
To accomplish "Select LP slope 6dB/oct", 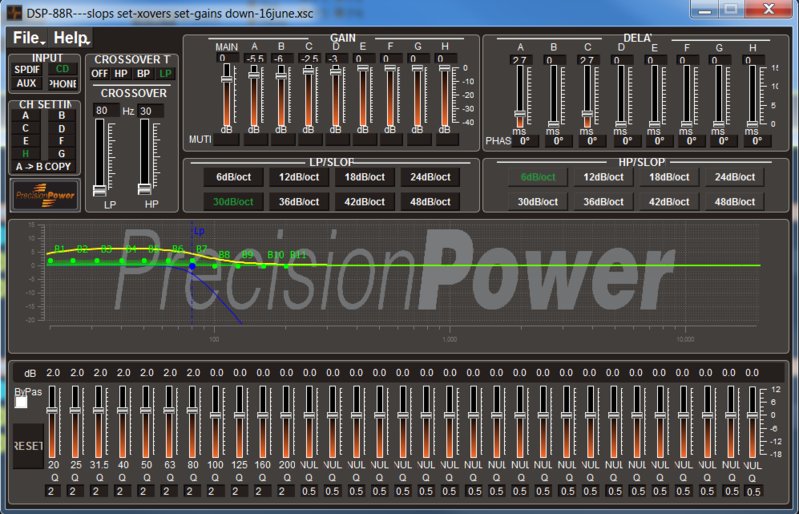I will [x=233, y=177].
